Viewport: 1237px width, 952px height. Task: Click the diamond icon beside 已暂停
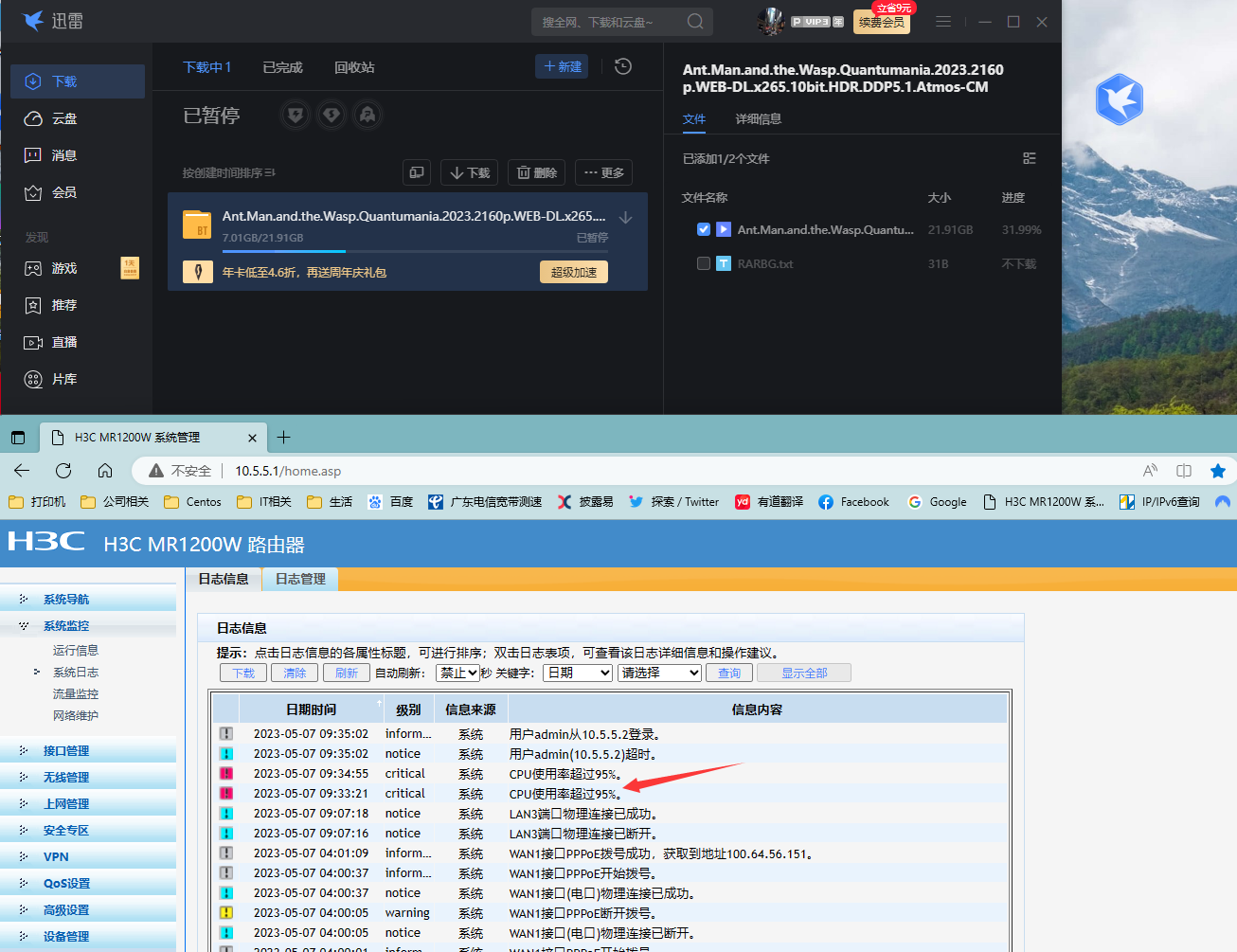[332, 116]
